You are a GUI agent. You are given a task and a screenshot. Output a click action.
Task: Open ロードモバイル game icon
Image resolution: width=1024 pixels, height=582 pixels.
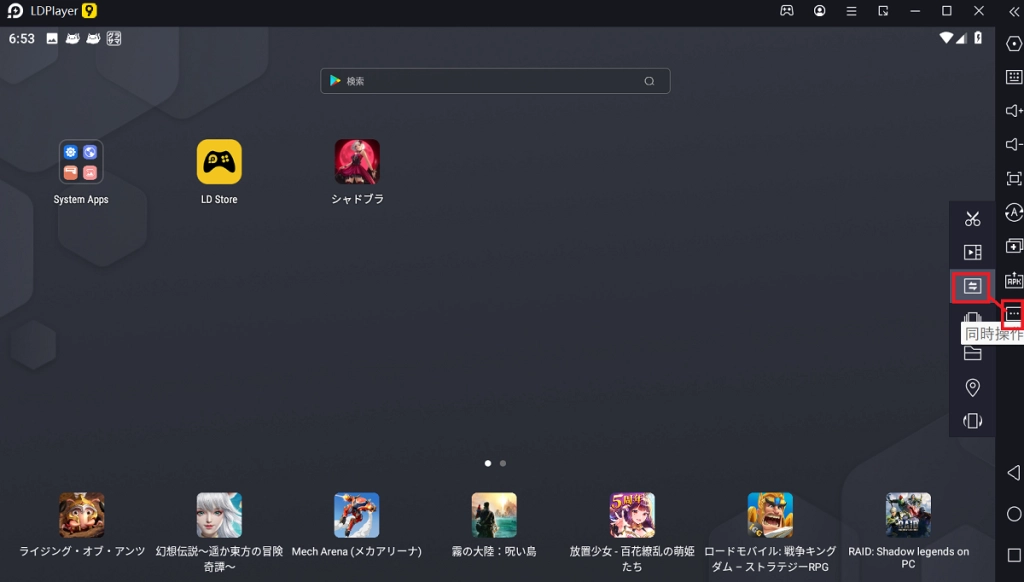point(770,515)
